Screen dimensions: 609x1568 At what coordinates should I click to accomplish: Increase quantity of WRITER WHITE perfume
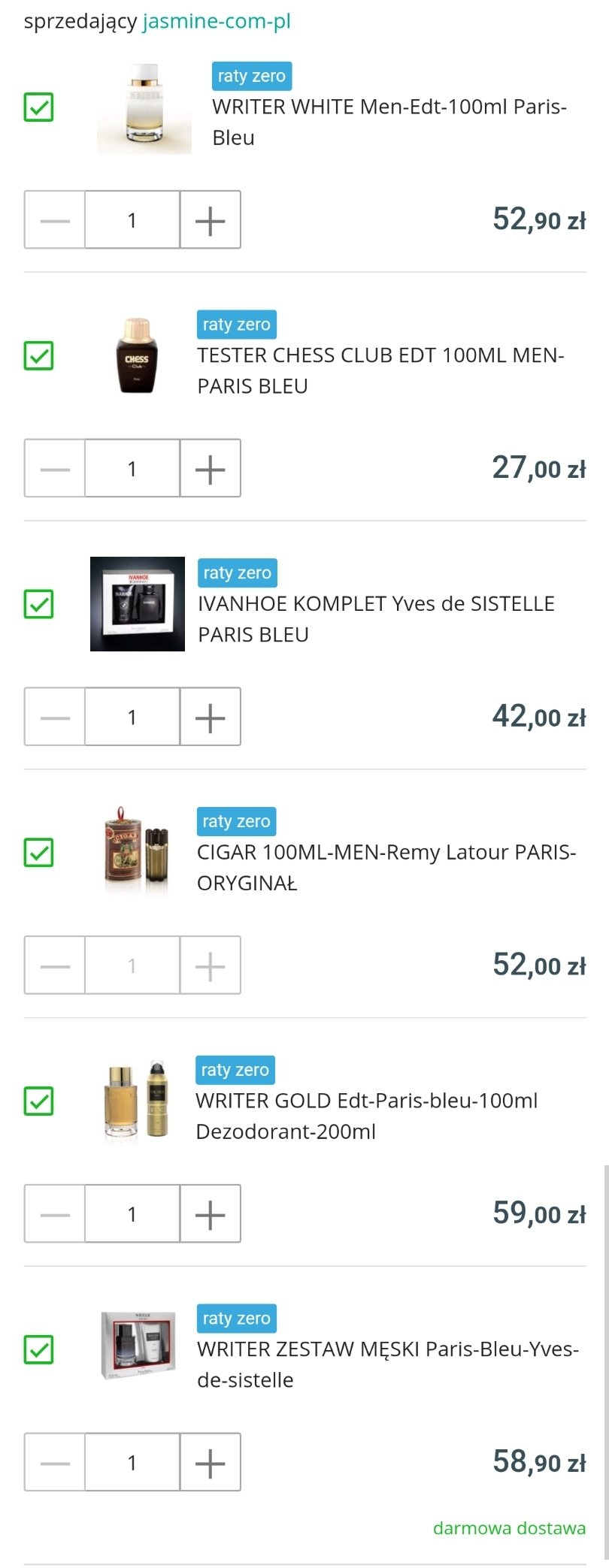[210, 220]
